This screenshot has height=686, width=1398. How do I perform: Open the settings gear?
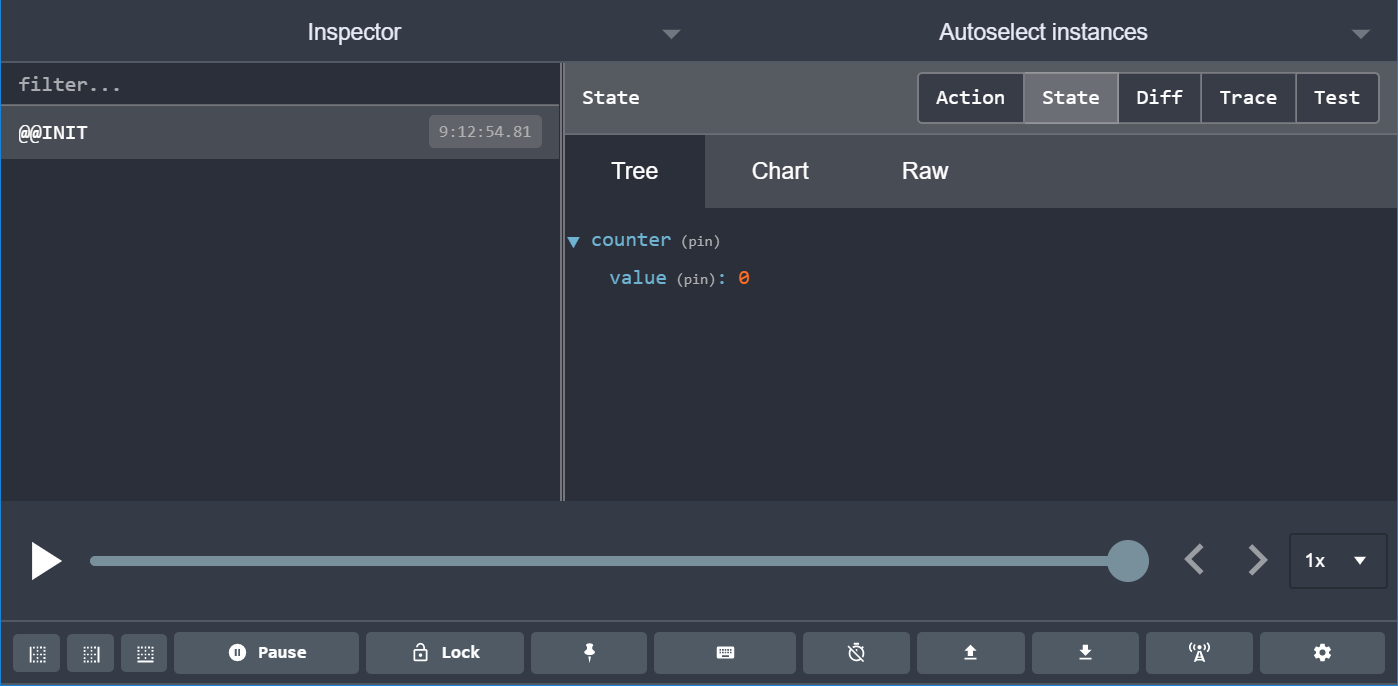pyautogui.click(x=1321, y=653)
